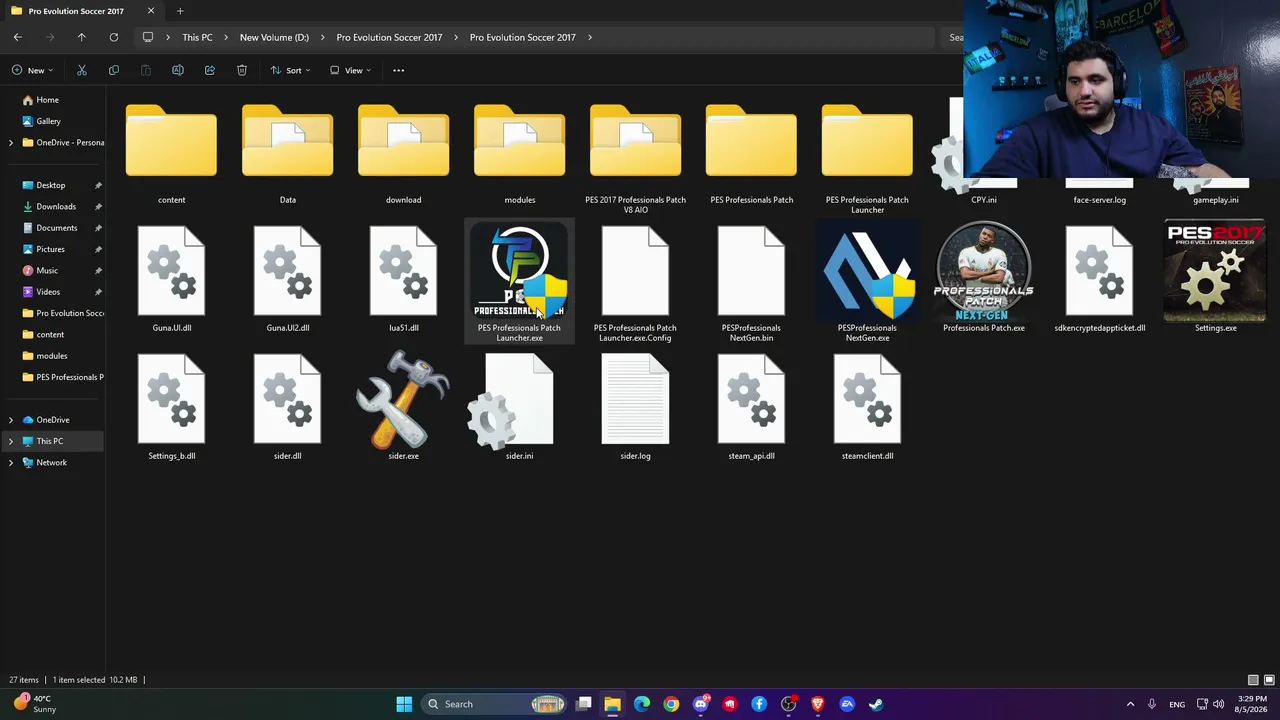1280x720 pixels.
Task: Select the sider.exe hammer and wrench icon
Action: coord(403,406)
